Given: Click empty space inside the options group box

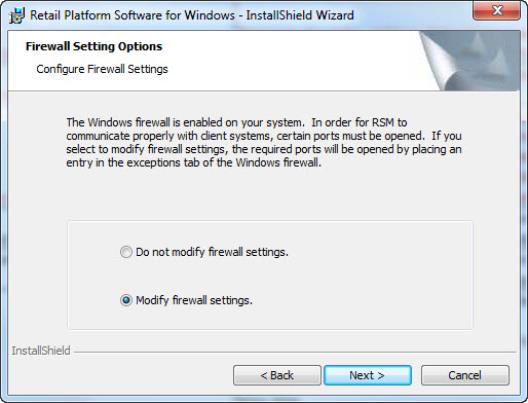Looking at the screenshot, I should click(x=370, y=276).
